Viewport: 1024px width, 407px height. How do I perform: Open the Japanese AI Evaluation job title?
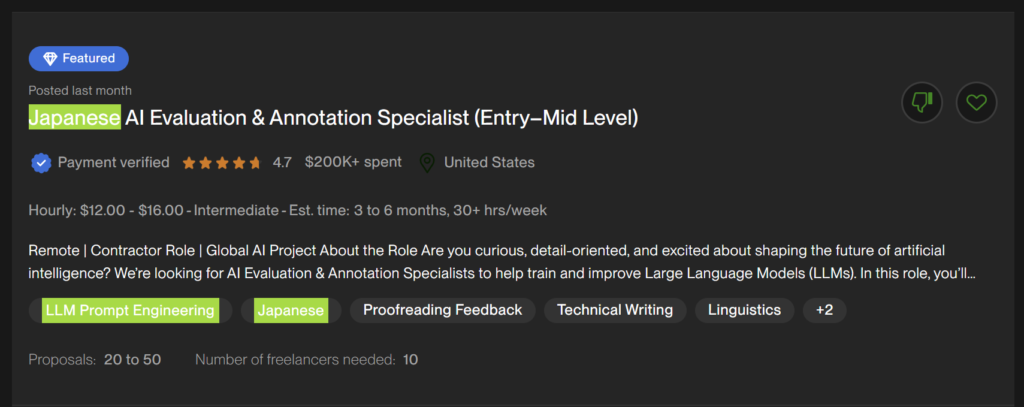click(x=333, y=118)
